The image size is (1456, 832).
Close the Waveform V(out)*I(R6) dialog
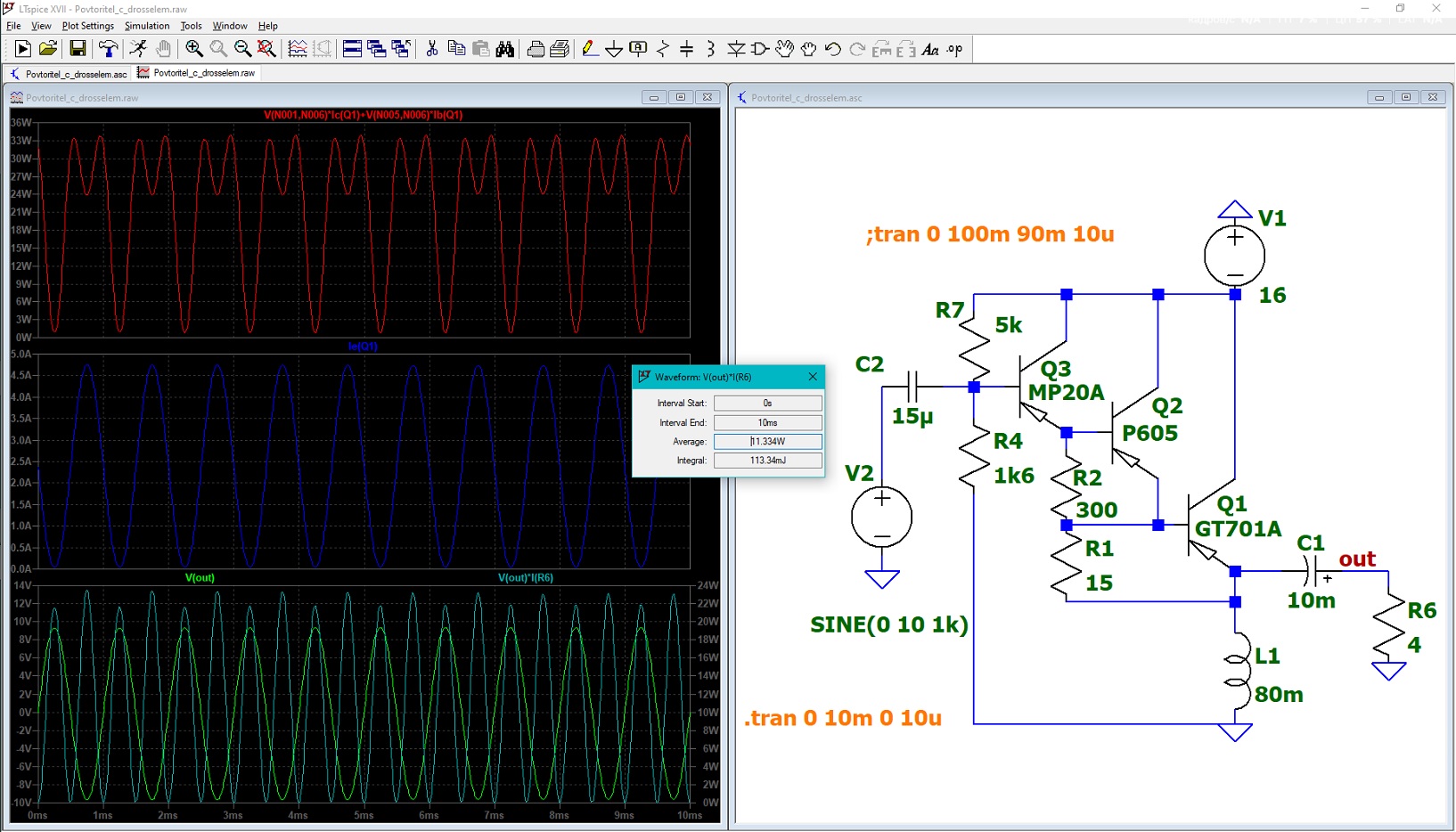(813, 377)
